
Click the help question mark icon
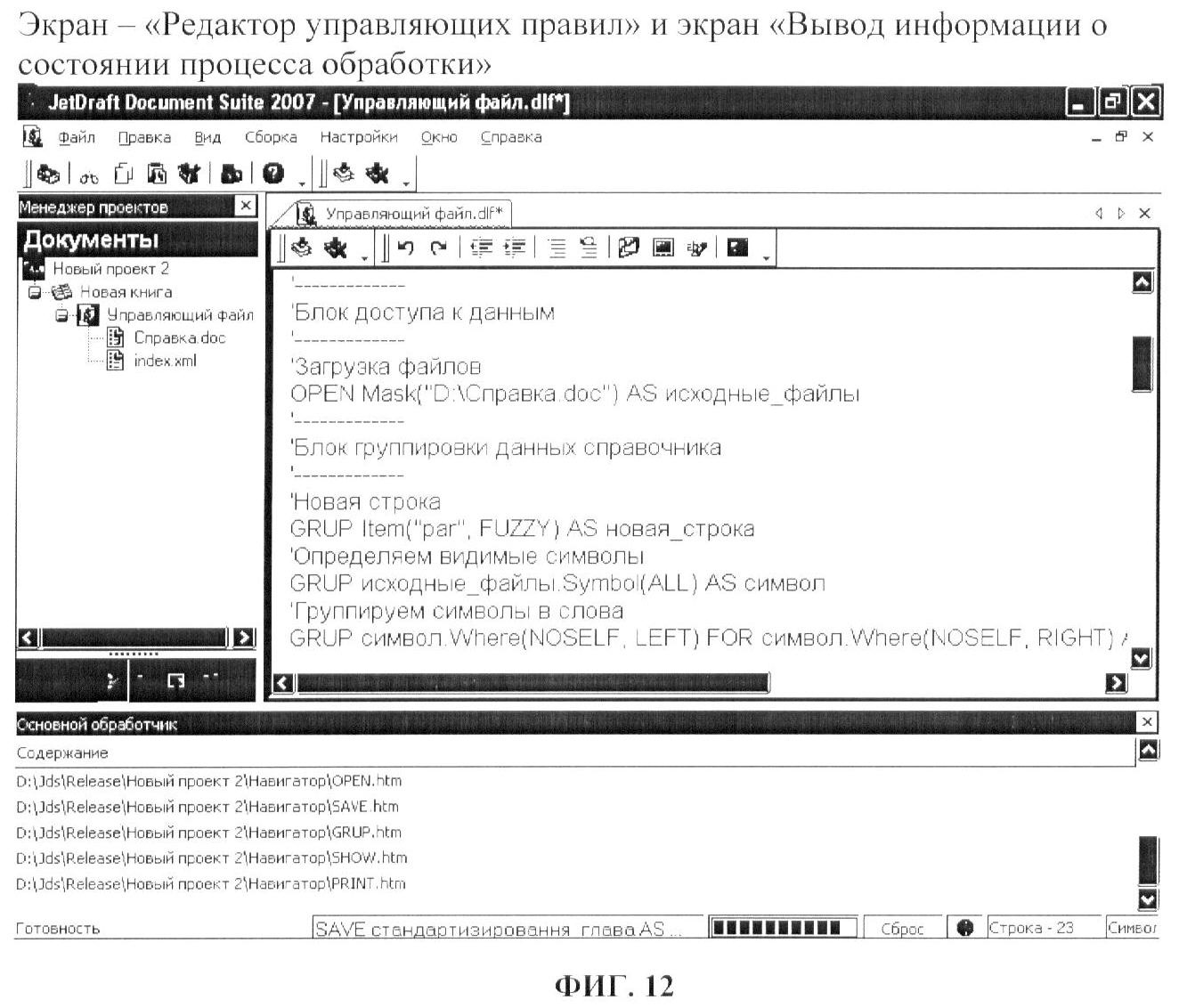pyautogui.click(x=273, y=174)
